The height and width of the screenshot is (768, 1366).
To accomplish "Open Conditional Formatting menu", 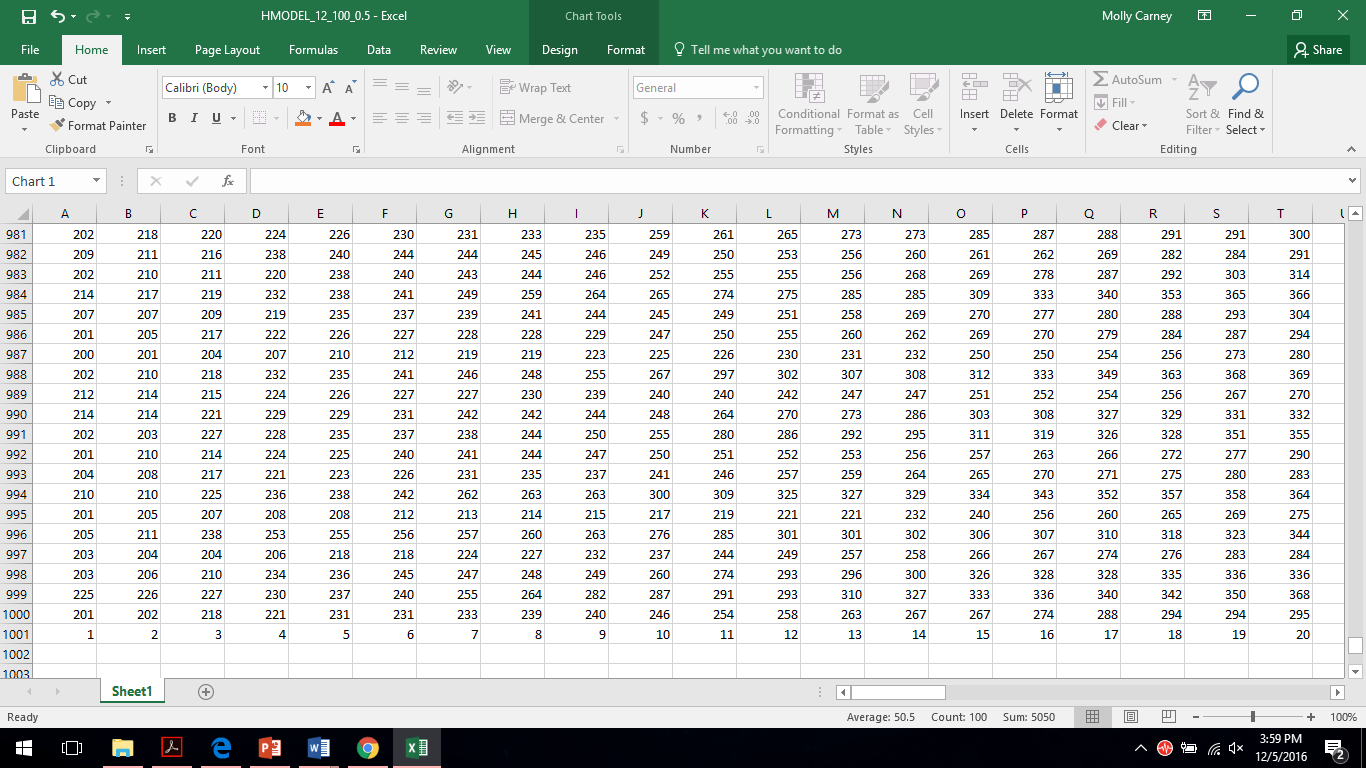I will [x=809, y=104].
